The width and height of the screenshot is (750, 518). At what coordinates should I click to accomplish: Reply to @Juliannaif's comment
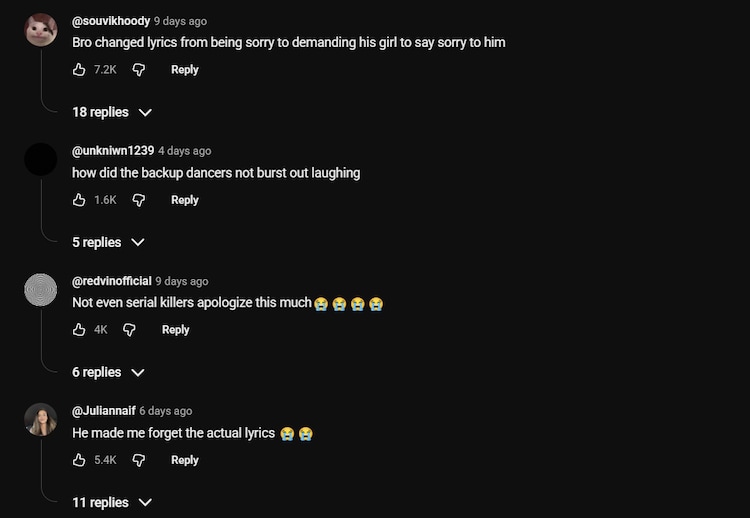185,460
